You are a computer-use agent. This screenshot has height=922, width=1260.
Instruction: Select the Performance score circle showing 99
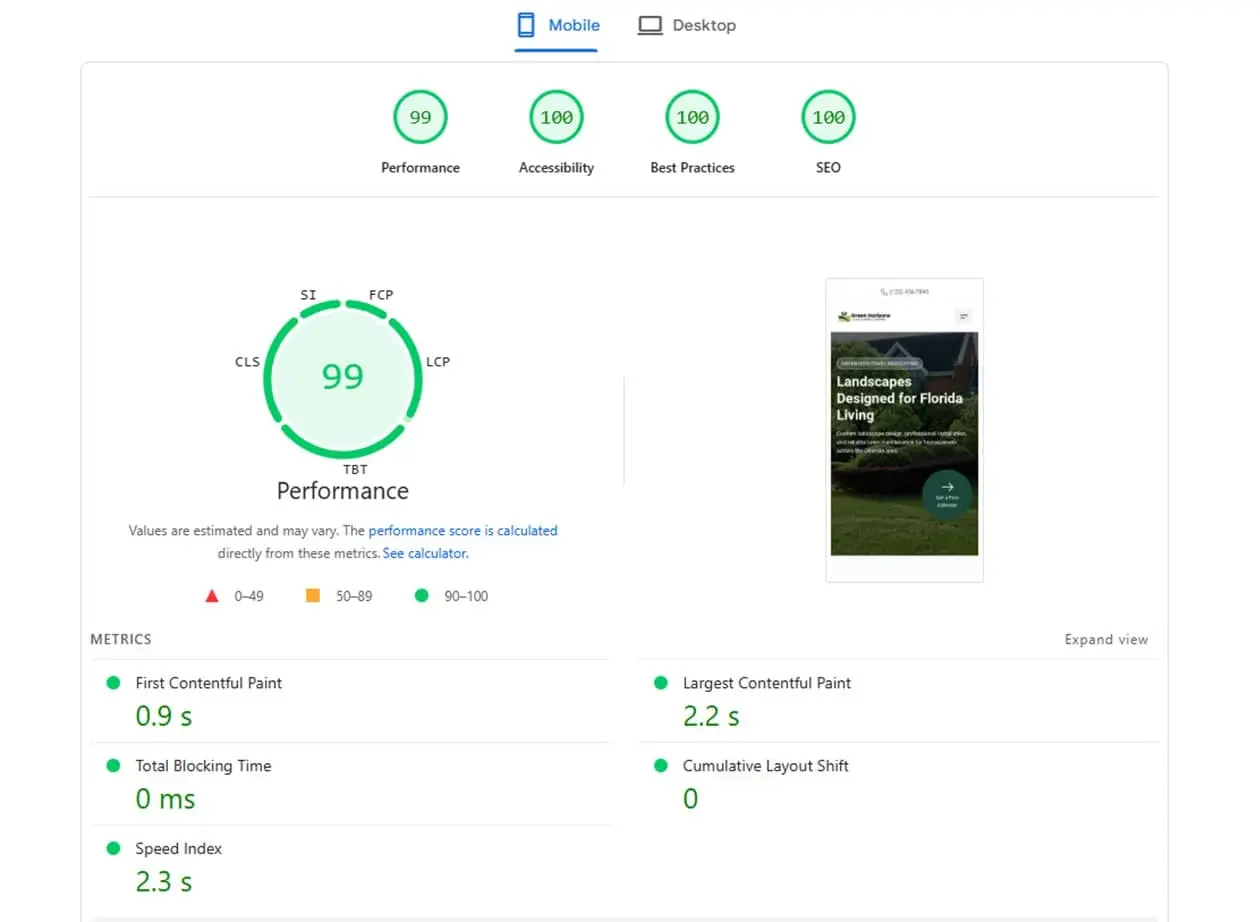(x=420, y=116)
